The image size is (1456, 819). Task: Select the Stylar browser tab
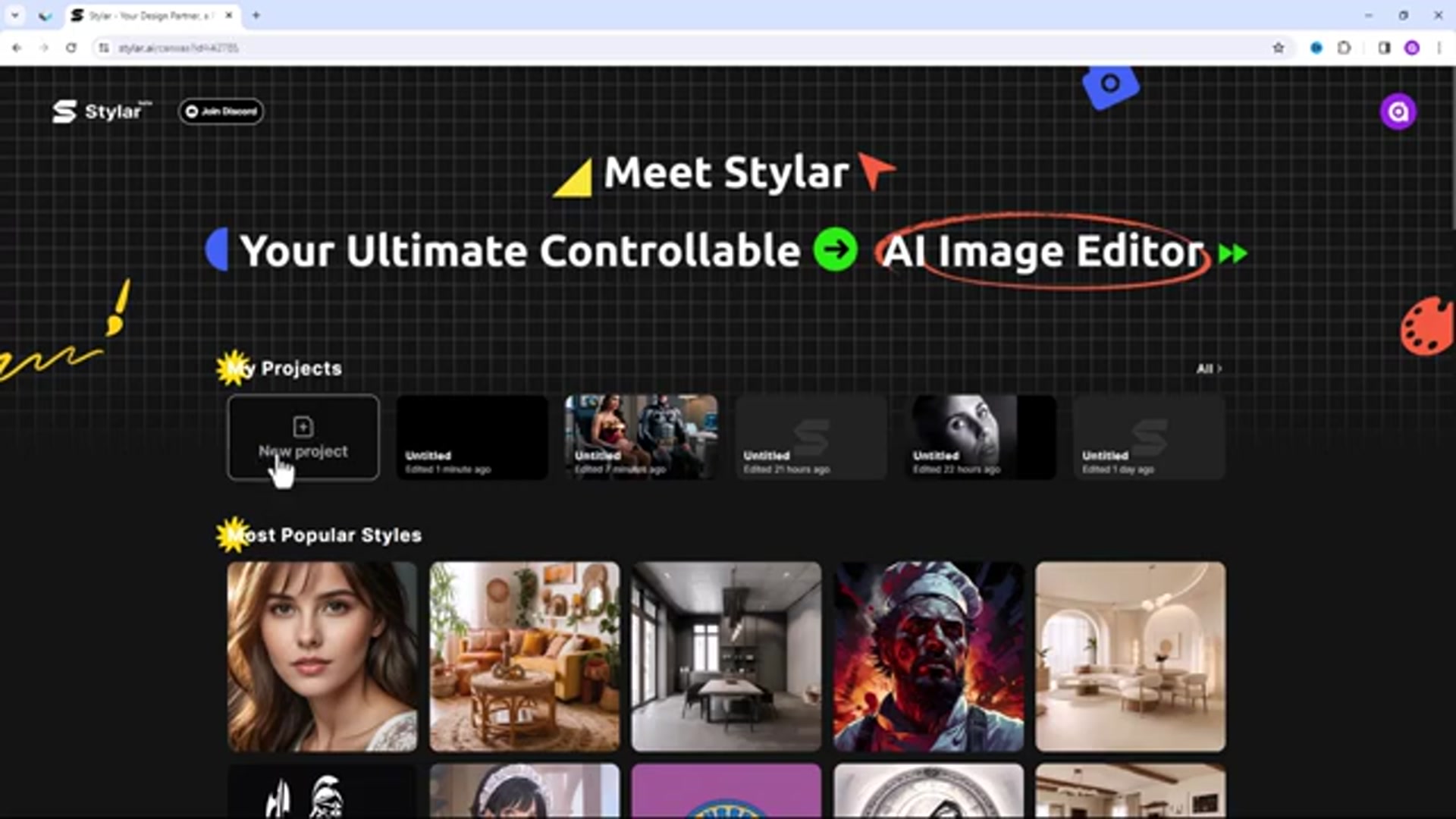coord(152,15)
